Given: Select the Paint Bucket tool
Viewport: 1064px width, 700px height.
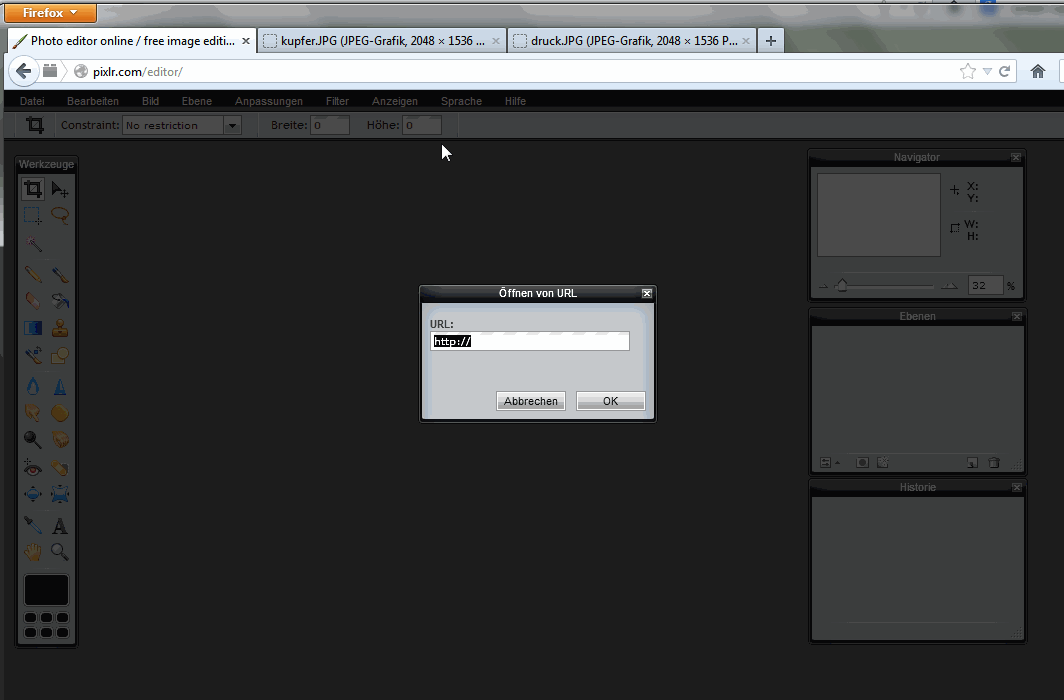Looking at the screenshot, I should click(x=60, y=300).
